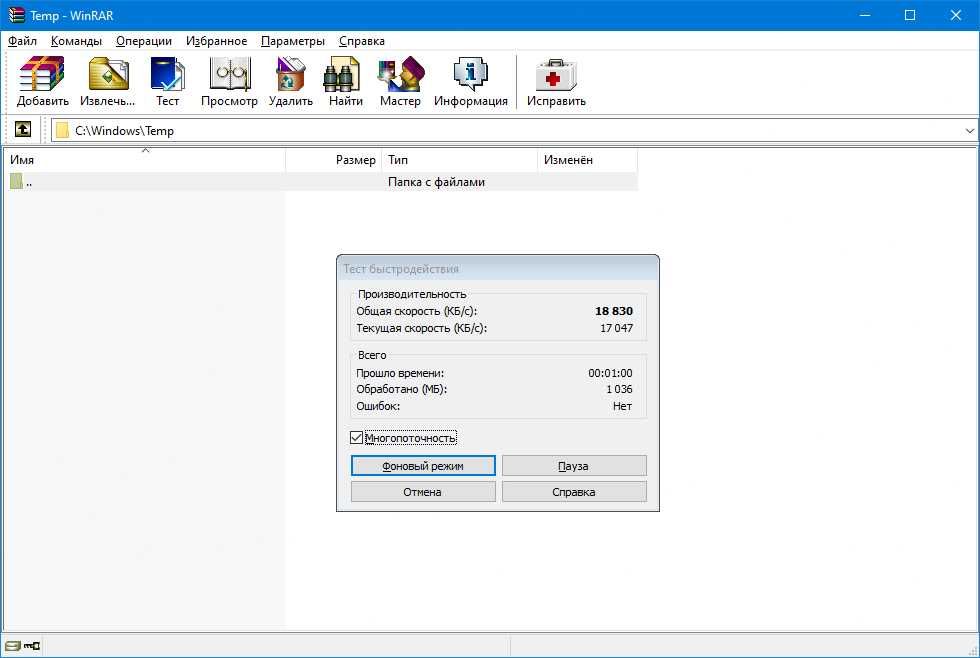
Task: Click the Пауза button
Action: point(574,466)
